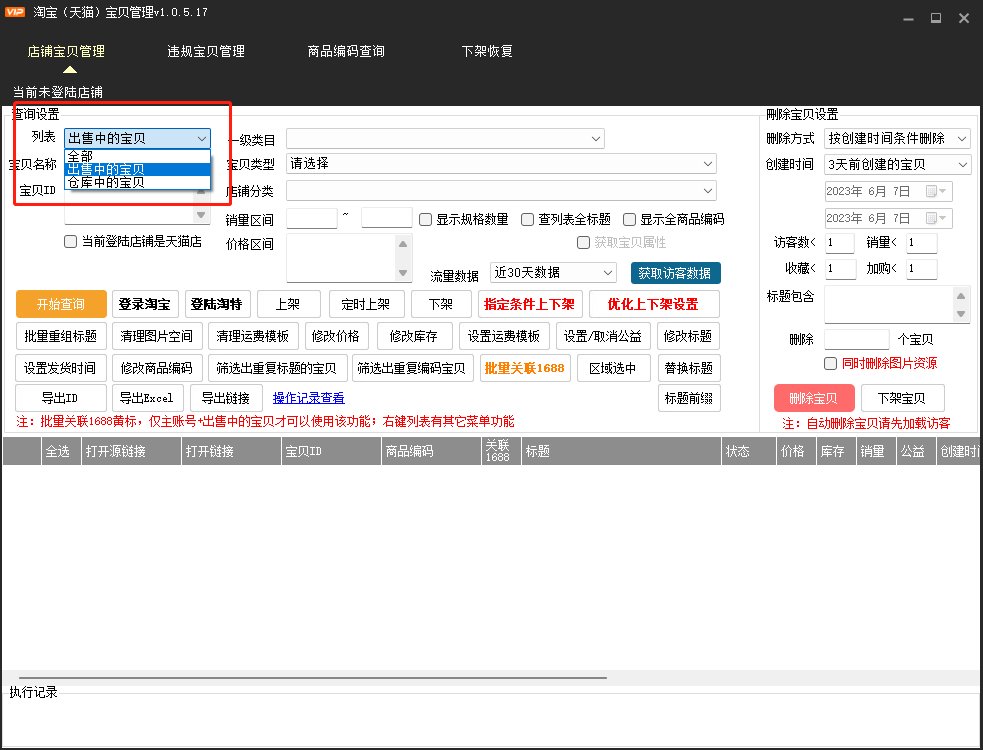The height and width of the screenshot is (750, 983).
Task: Click down arrow of 宝贝ID text box
Action: 201,215
